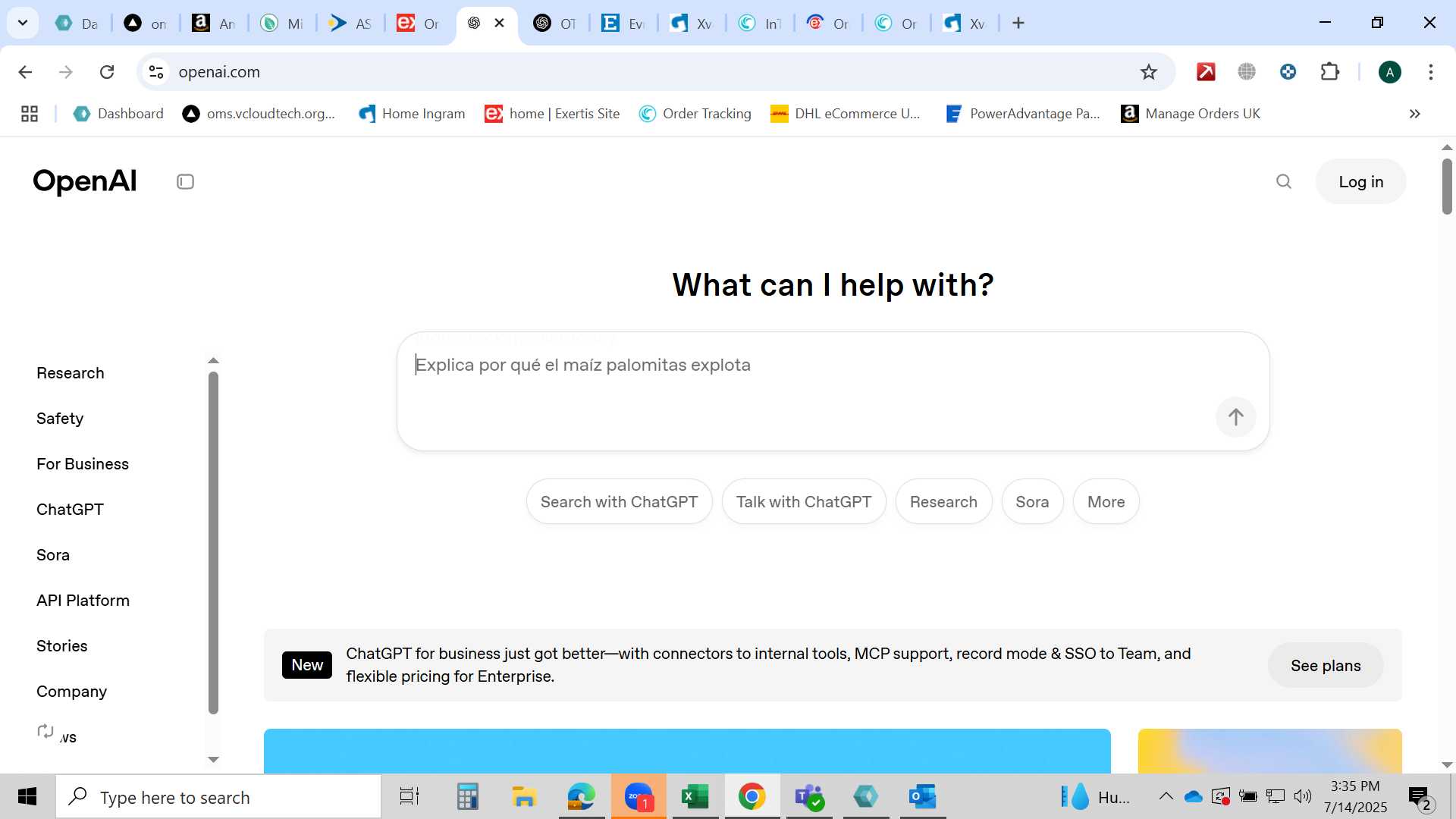The width and height of the screenshot is (1456, 819).
Task: Close the active OpenAI tab
Action: coord(499,23)
